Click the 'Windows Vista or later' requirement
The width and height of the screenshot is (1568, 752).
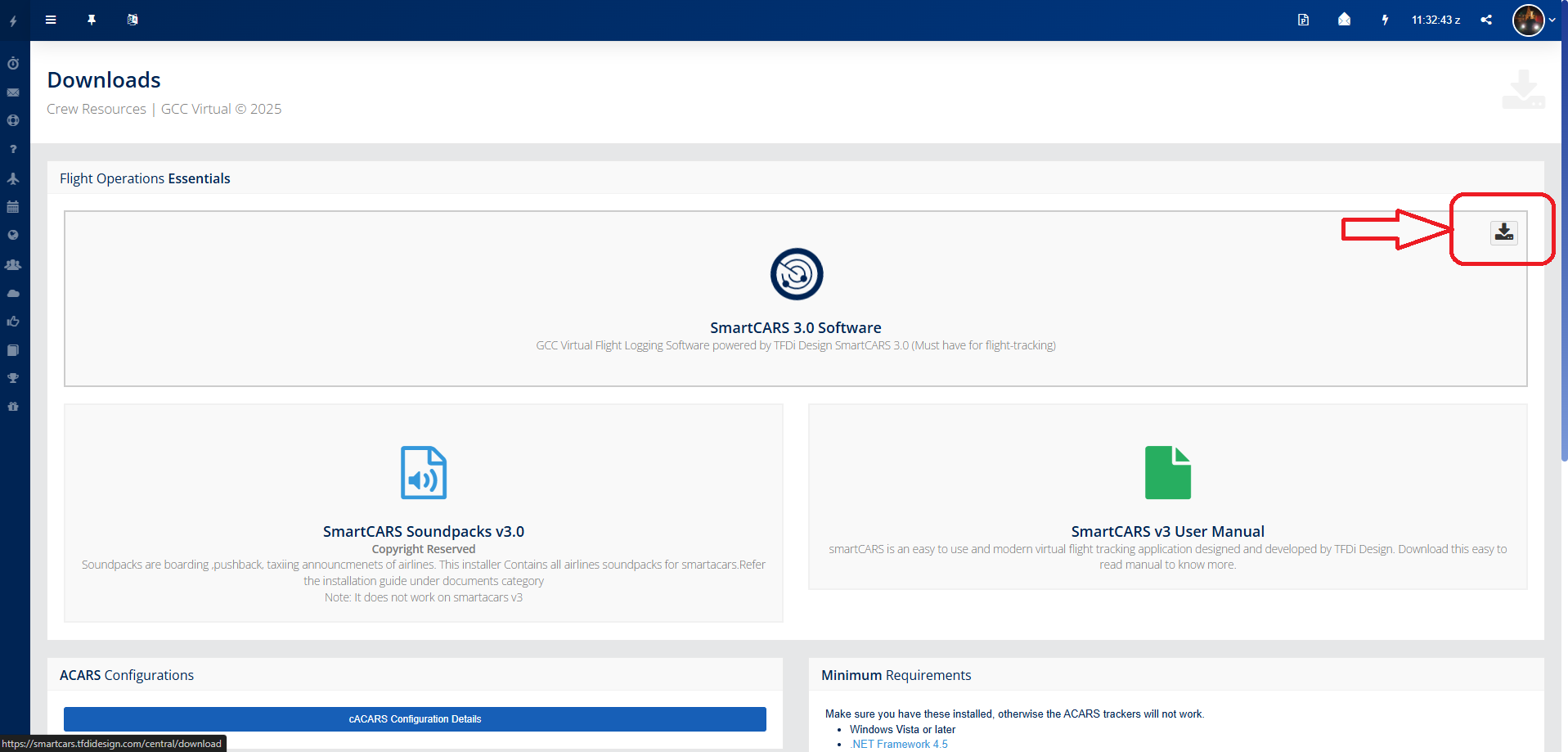click(902, 729)
